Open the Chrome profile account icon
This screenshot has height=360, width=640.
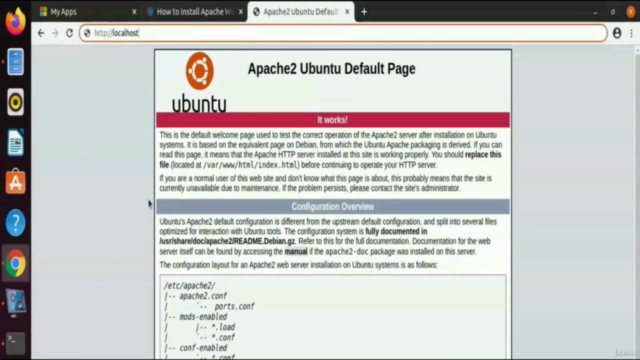click(x=617, y=33)
